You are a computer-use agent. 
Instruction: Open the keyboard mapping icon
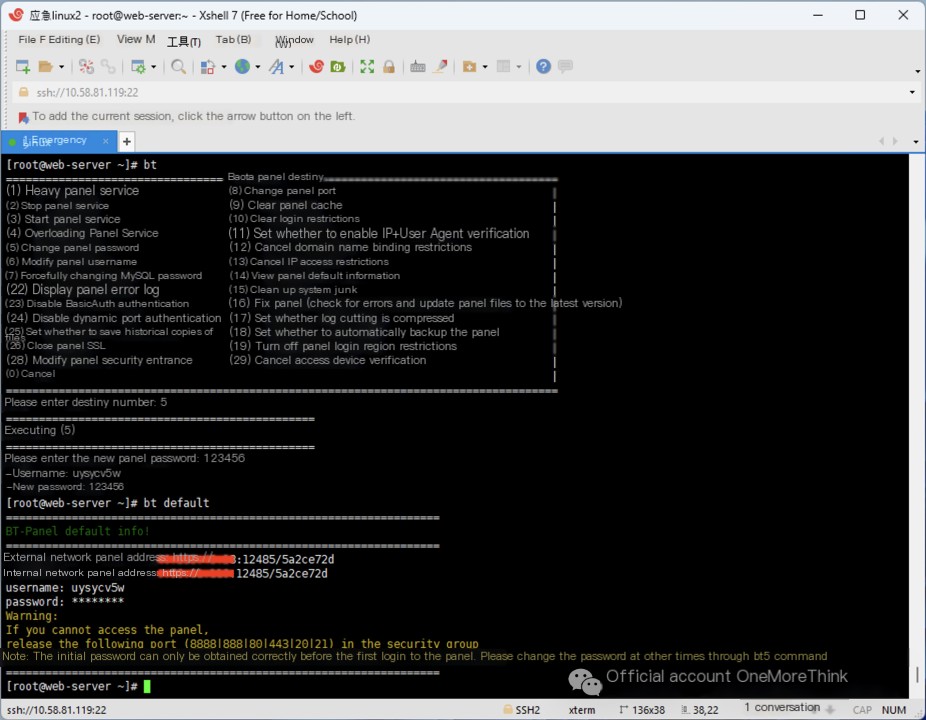click(418, 67)
